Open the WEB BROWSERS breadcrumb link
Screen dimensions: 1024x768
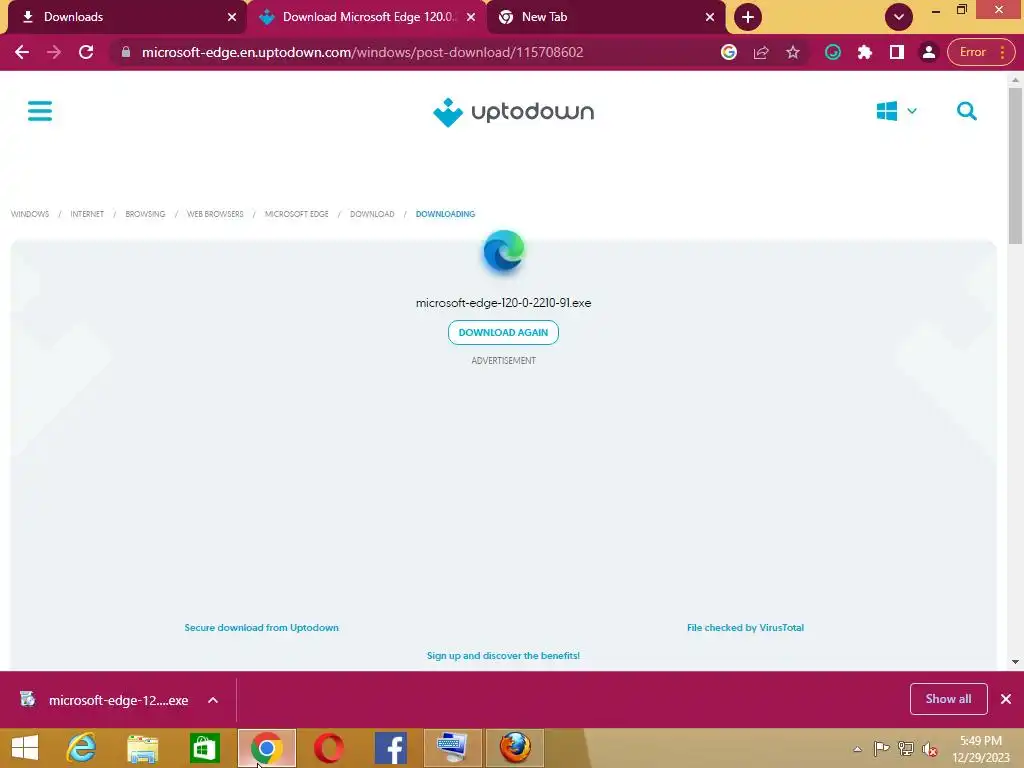pos(215,214)
